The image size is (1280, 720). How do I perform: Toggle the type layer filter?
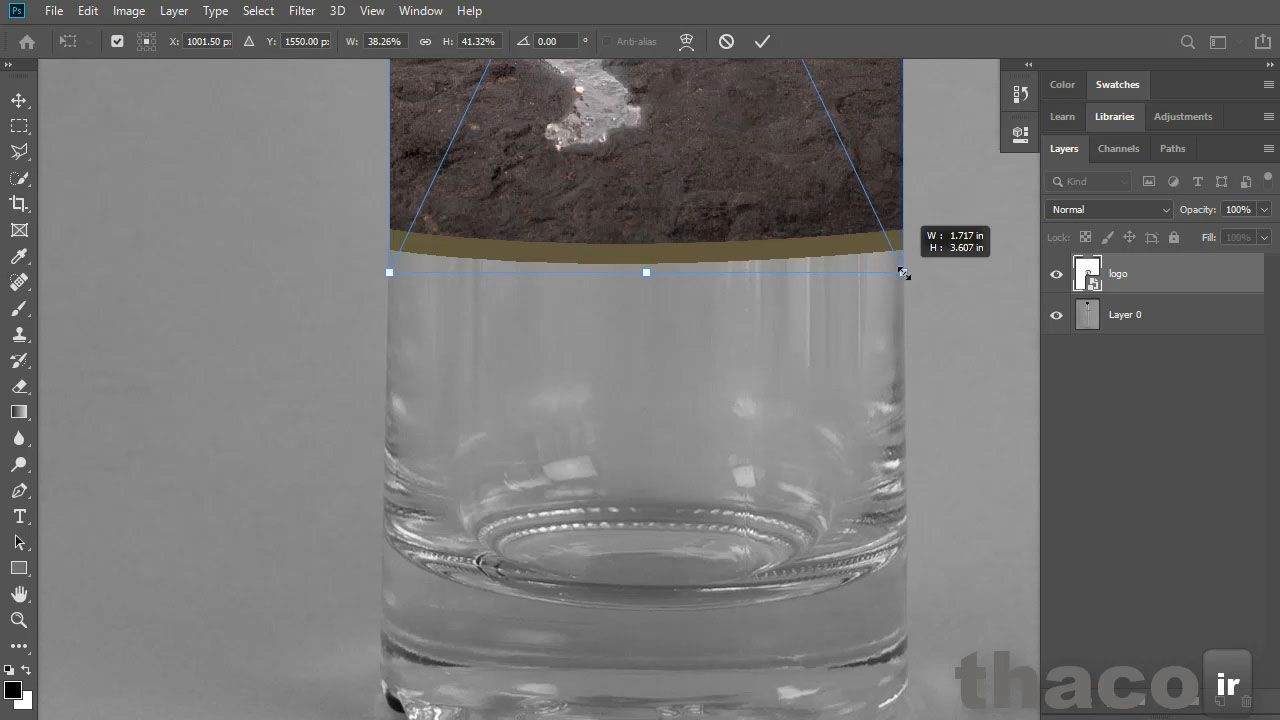[1197, 182]
